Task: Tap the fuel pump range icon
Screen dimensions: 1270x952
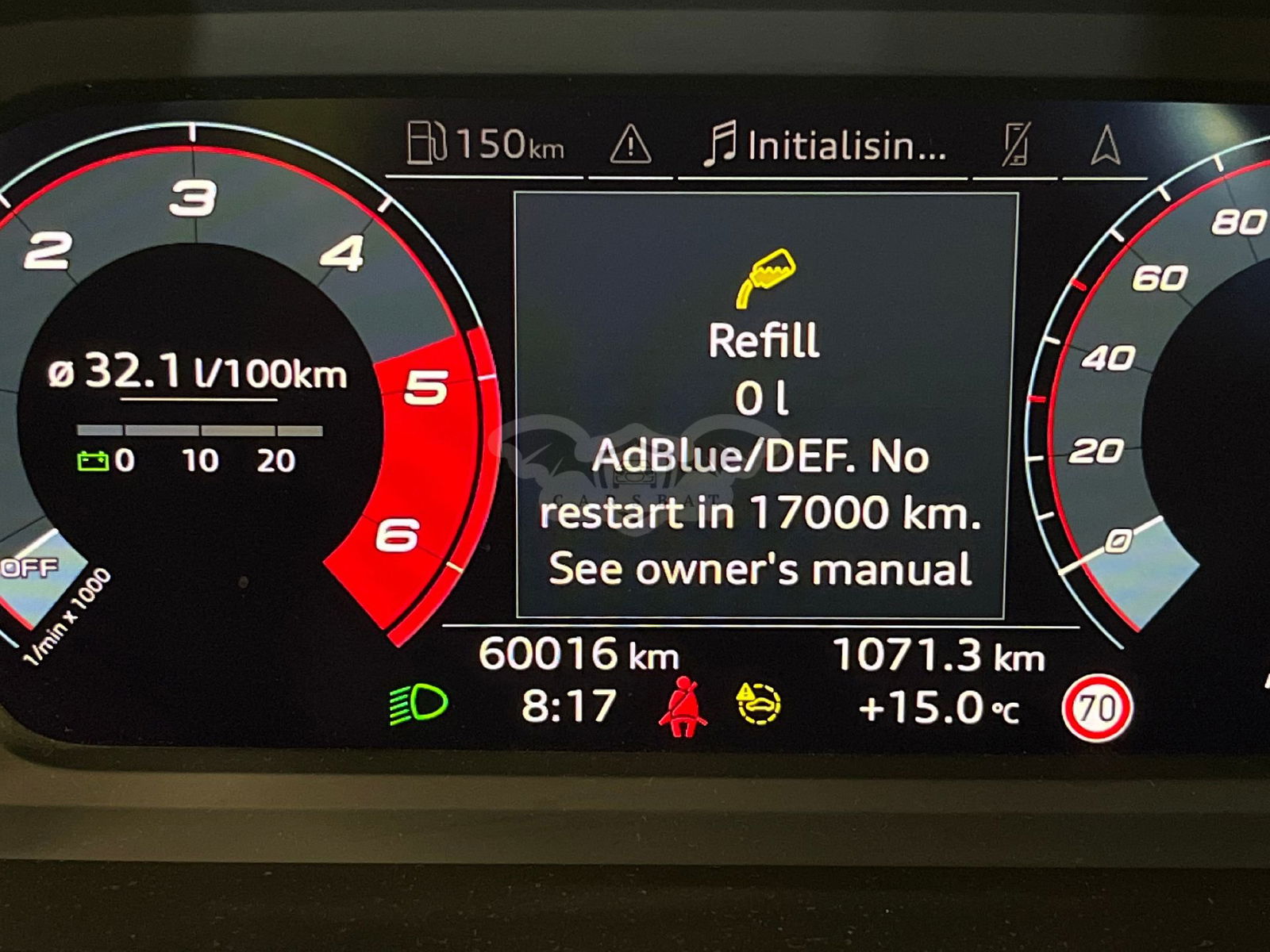Action: pyautogui.click(x=426, y=143)
